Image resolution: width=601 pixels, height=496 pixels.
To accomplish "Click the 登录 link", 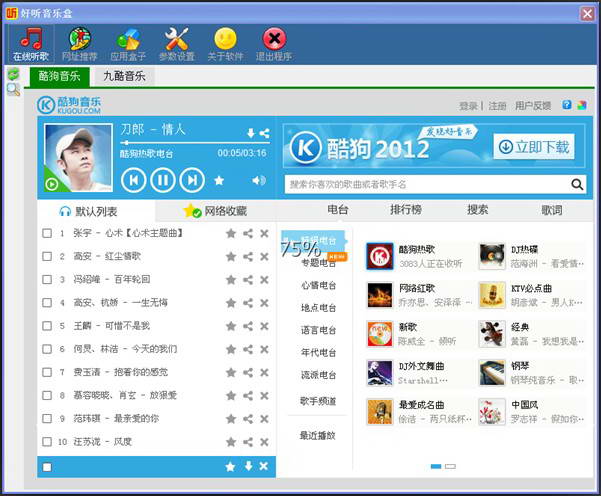I will (468, 106).
